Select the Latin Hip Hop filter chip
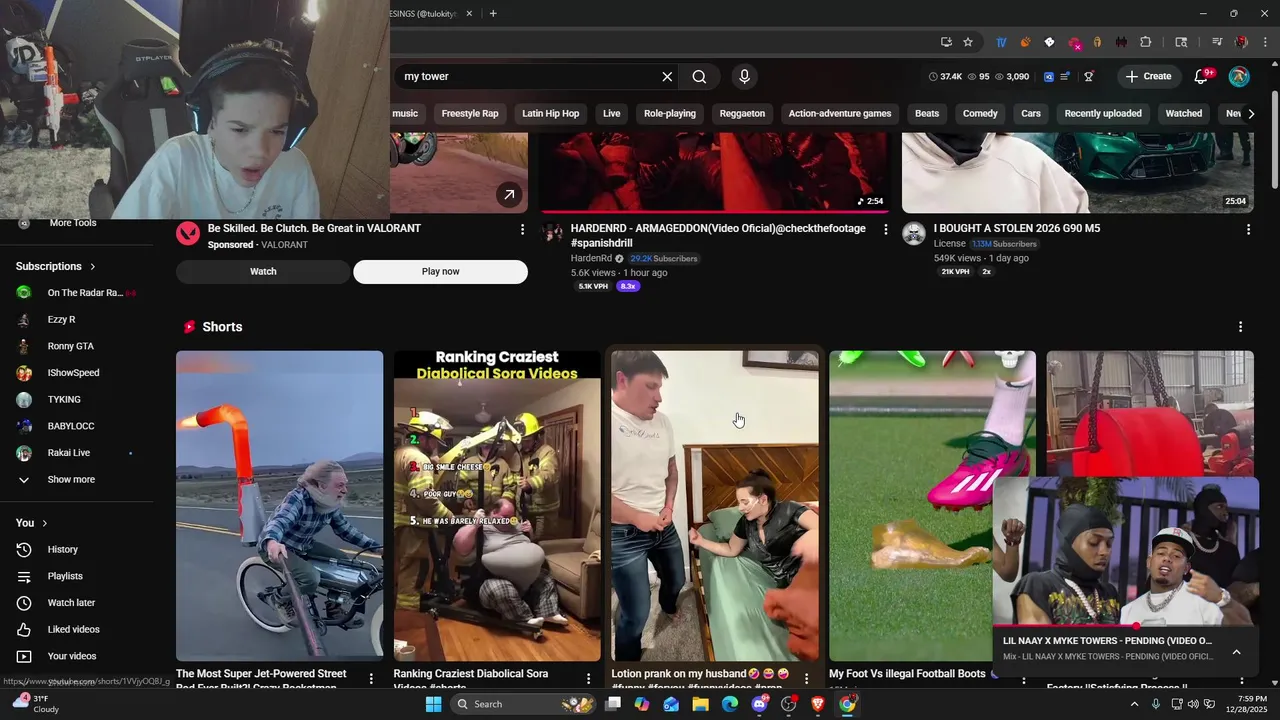This screenshot has height=720, width=1280. (x=550, y=114)
